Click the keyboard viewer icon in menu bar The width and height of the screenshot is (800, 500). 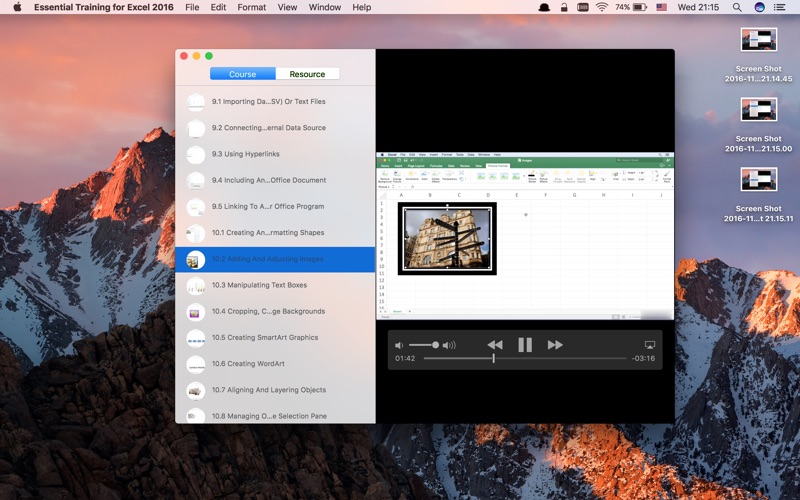[583, 7]
